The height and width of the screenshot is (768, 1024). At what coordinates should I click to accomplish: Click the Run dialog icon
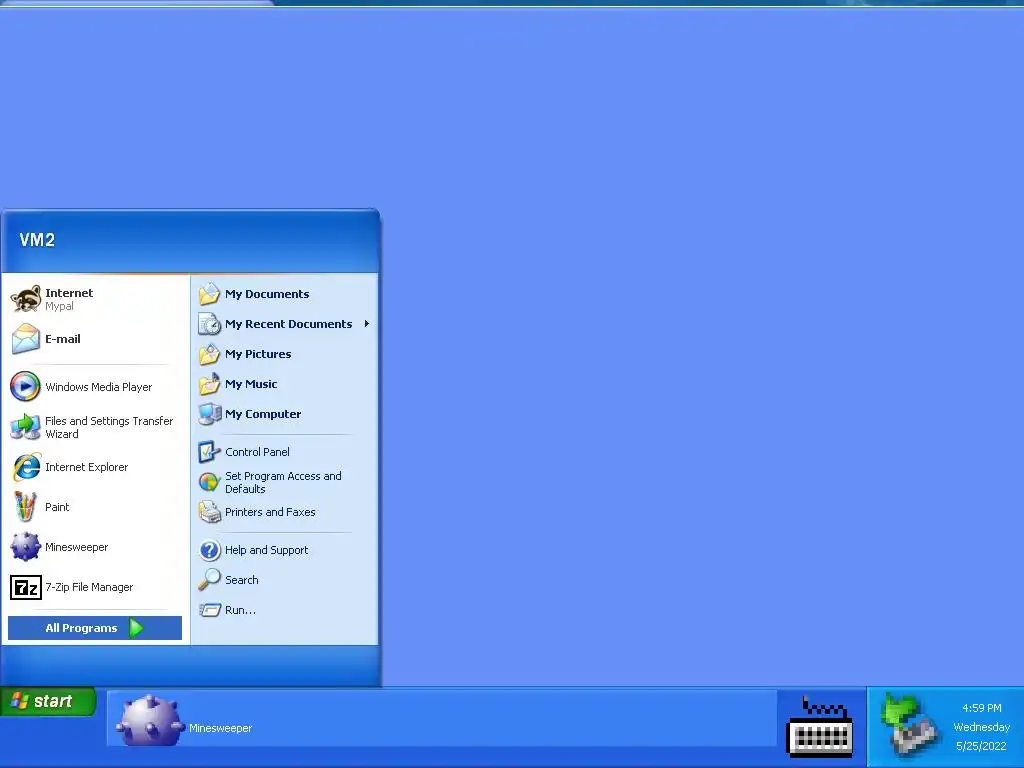(210, 610)
